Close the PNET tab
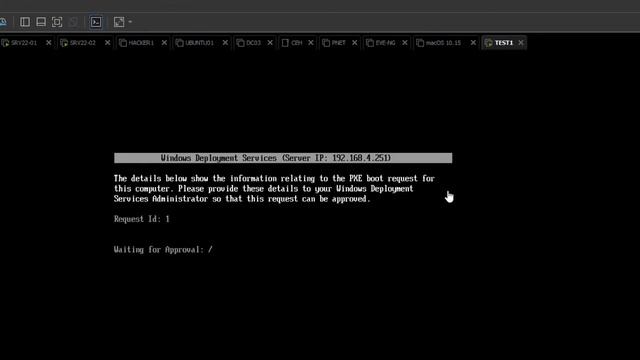Viewport: 640px width, 360px height. click(x=355, y=43)
